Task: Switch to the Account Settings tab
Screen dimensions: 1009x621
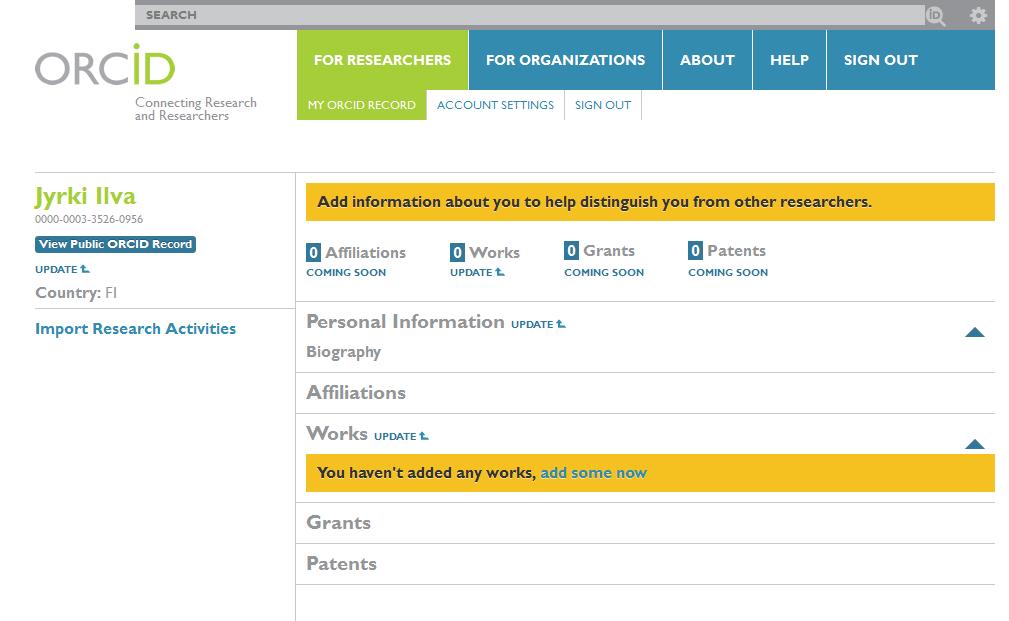Action: click(x=495, y=105)
